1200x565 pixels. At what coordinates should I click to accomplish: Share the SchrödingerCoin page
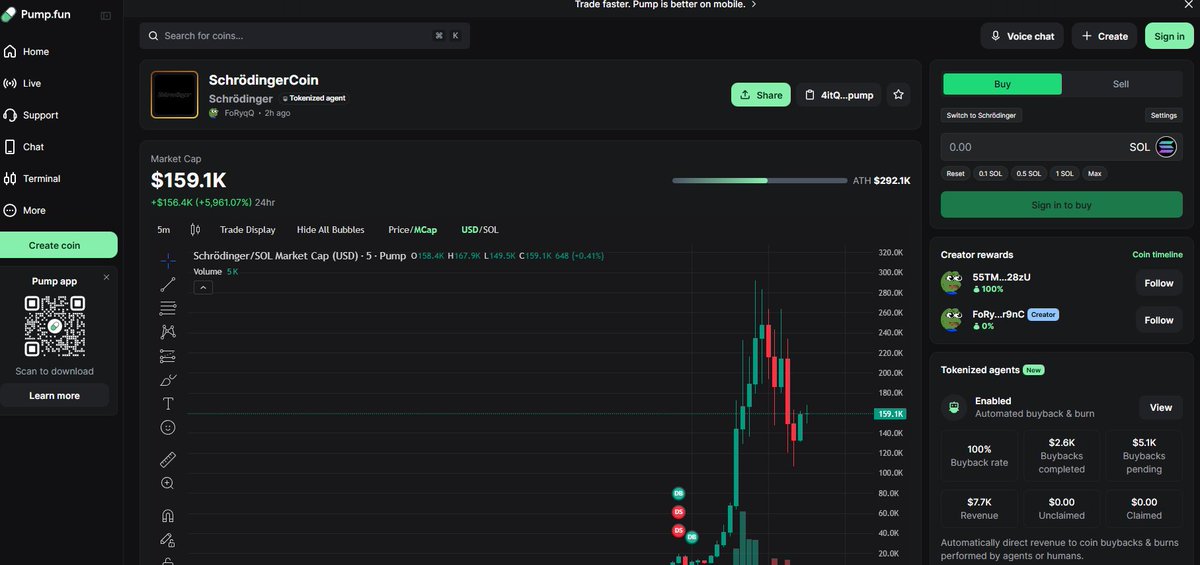tap(760, 95)
